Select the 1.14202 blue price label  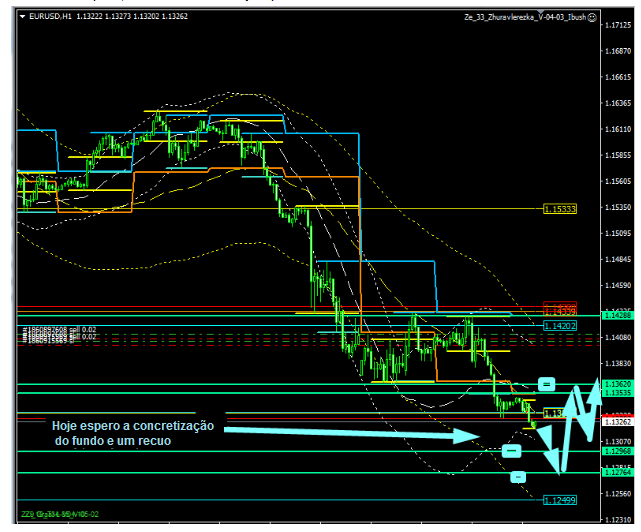point(560,326)
